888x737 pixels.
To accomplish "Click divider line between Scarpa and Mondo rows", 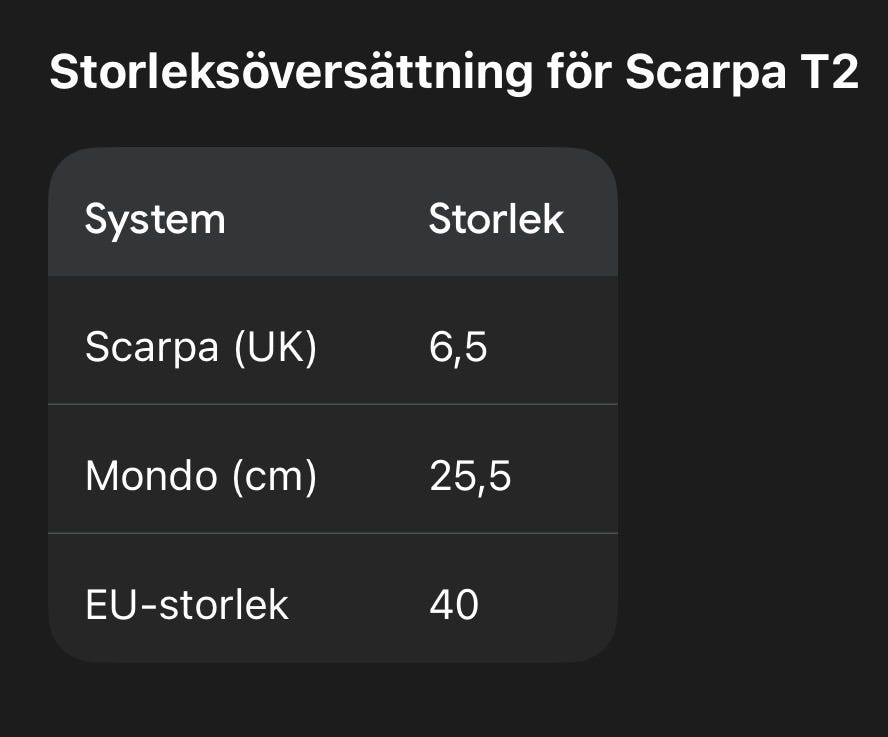I will (333, 404).
